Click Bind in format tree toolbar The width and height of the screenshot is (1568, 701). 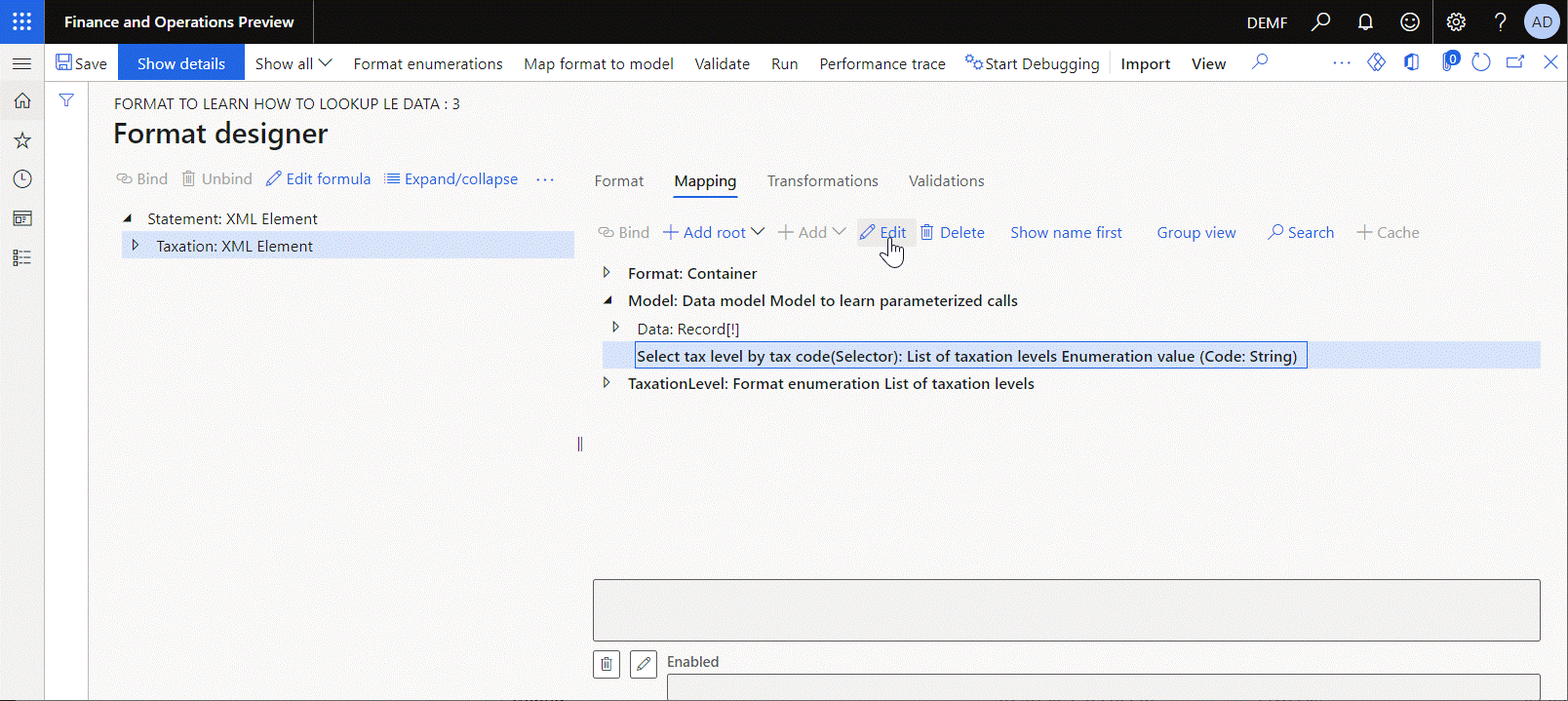[x=142, y=178]
